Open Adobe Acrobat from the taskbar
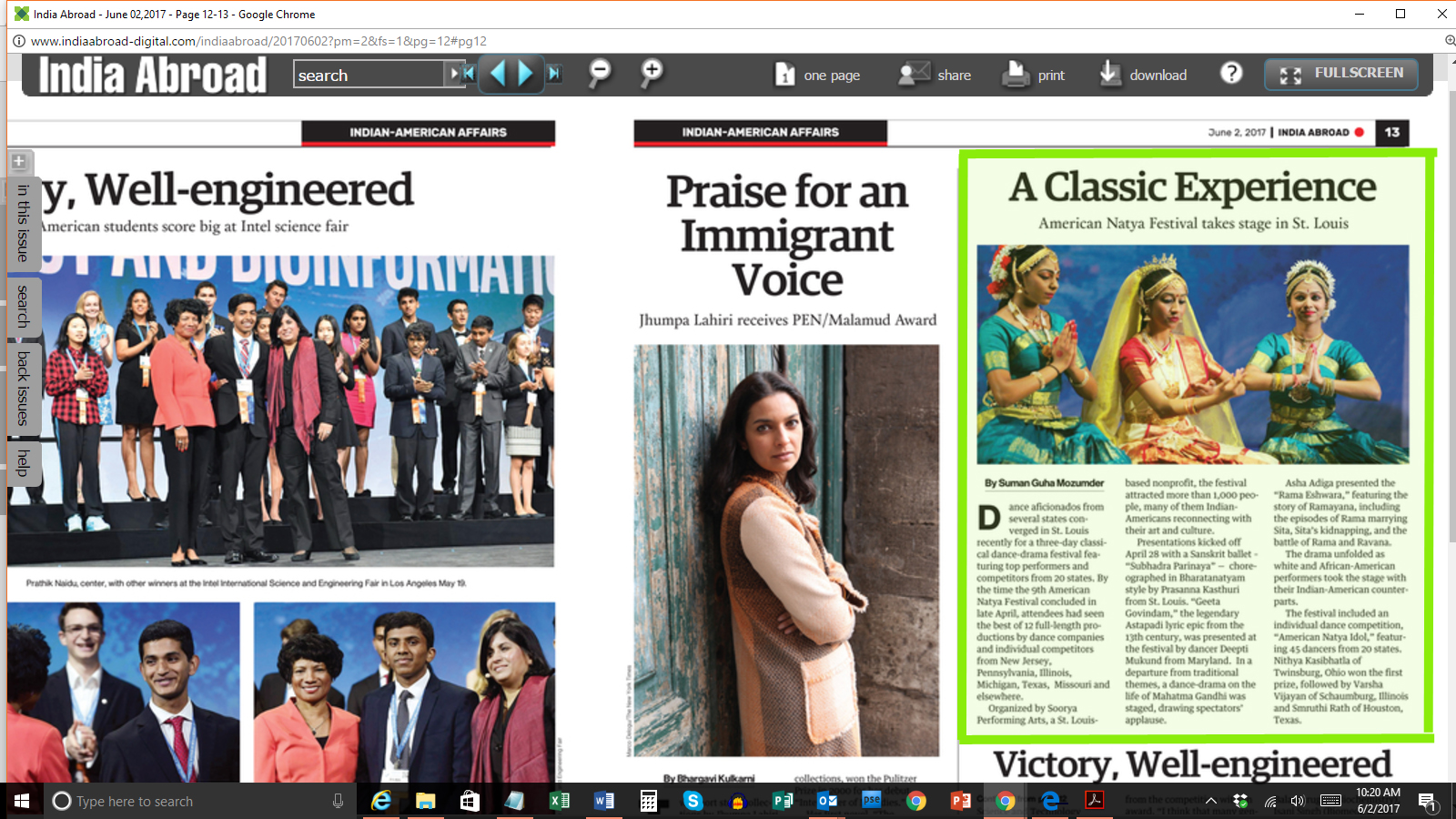 1094,801
